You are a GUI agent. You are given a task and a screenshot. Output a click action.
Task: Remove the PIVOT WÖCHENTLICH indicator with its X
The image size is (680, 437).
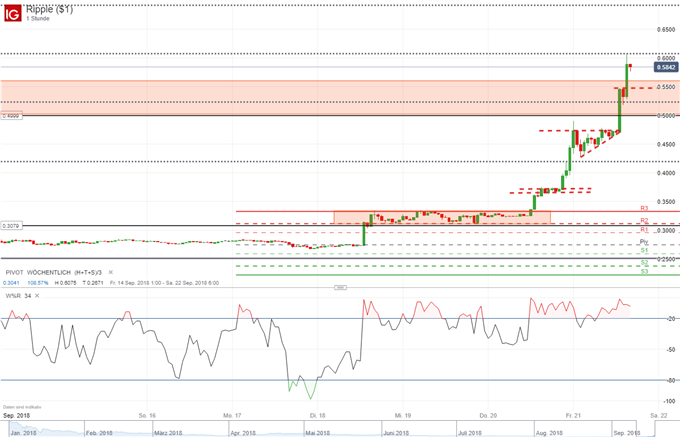(111, 272)
